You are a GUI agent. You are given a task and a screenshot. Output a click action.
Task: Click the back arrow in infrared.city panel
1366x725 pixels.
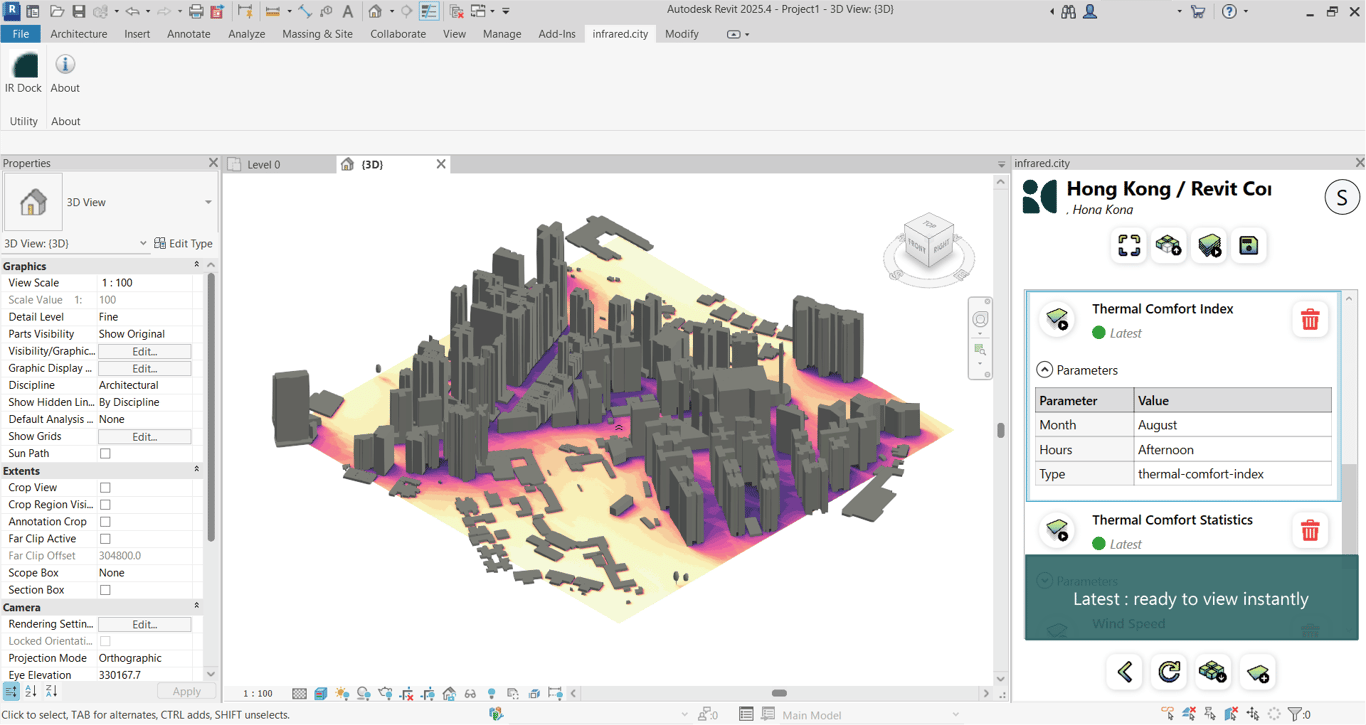(x=1125, y=672)
